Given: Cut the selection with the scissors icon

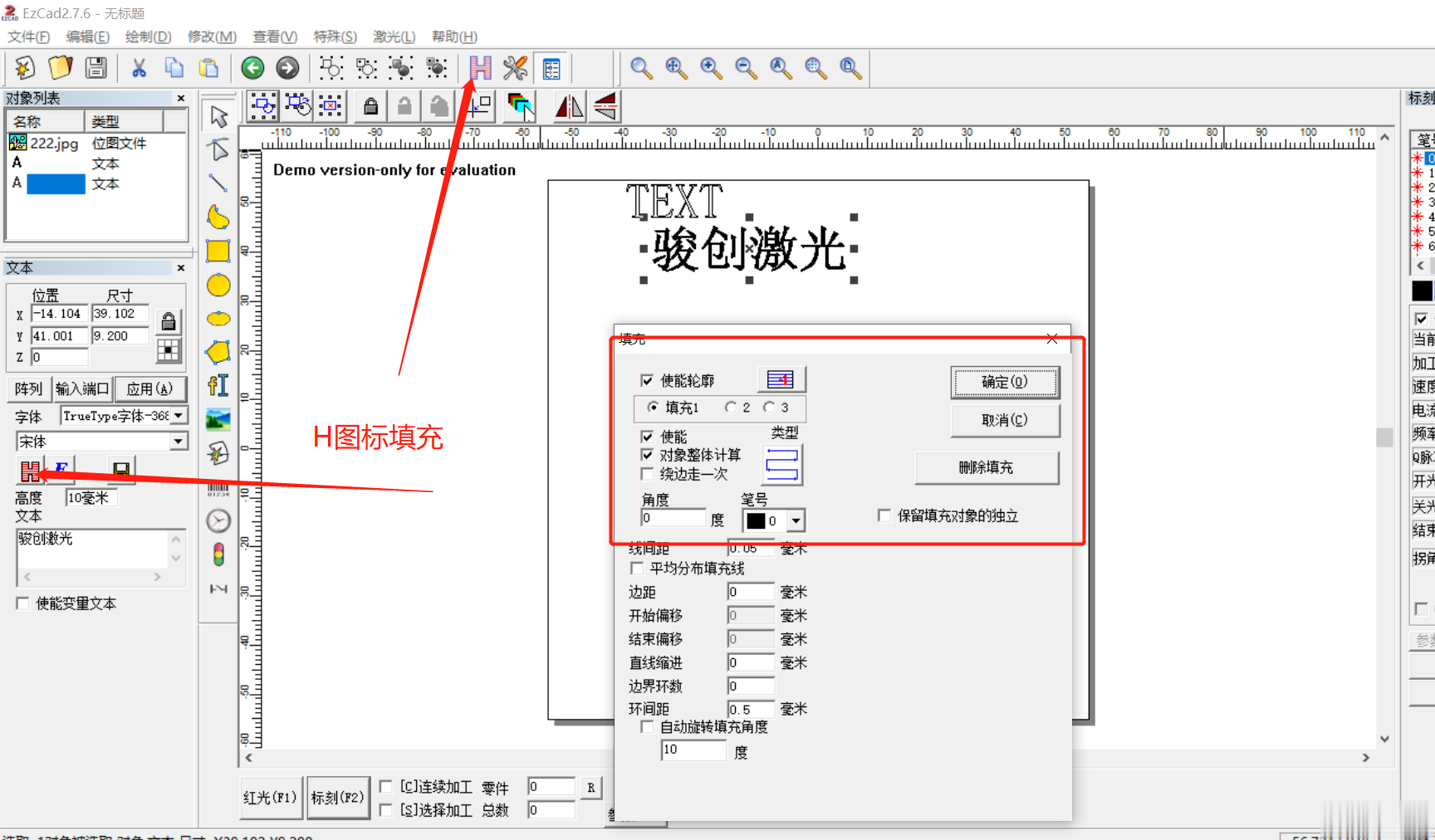Looking at the screenshot, I should click(x=139, y=67).
